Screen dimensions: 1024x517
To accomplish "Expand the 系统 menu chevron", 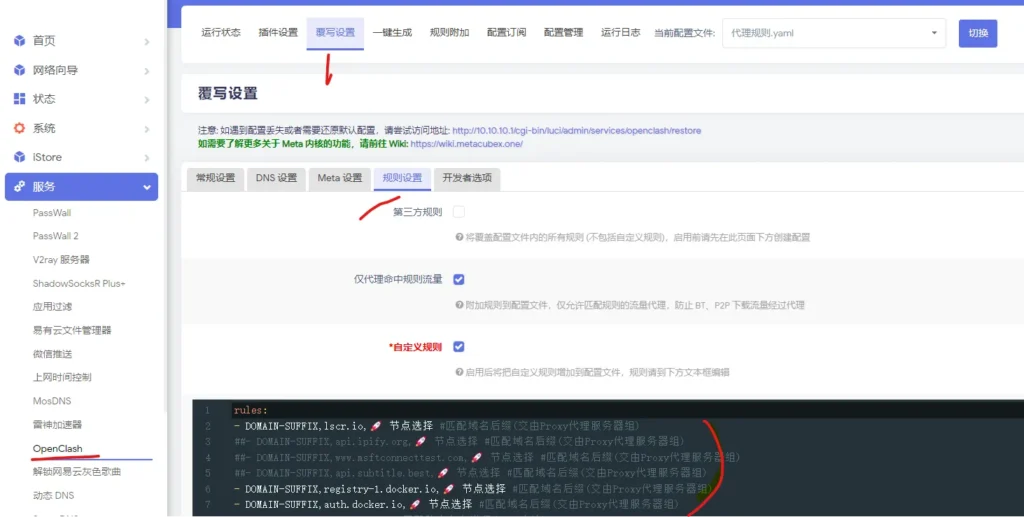I will click(147, 129).
